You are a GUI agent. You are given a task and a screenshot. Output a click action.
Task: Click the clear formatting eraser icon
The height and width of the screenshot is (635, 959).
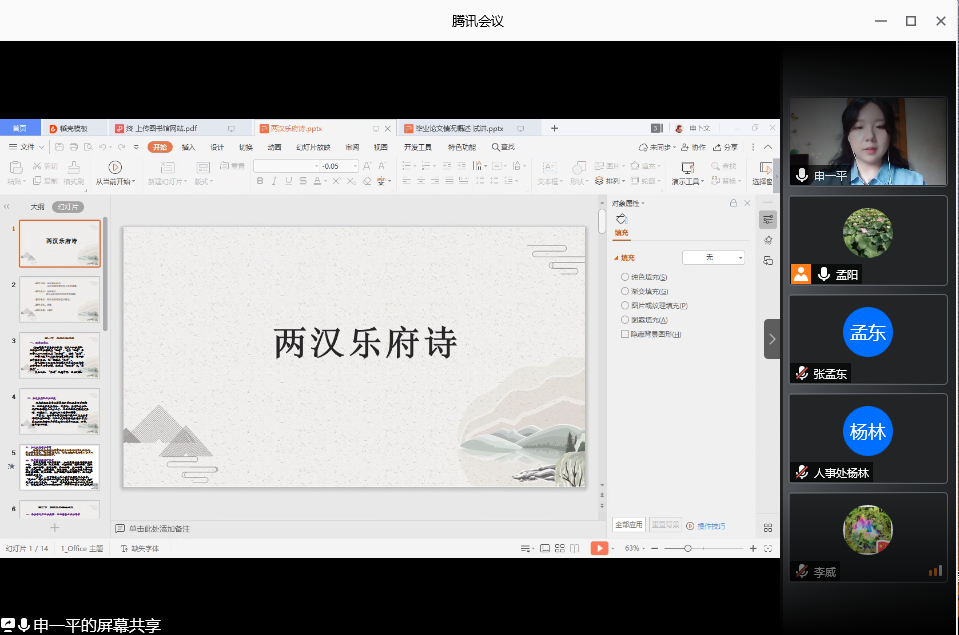pyautogui.click(x=367, y=181)
